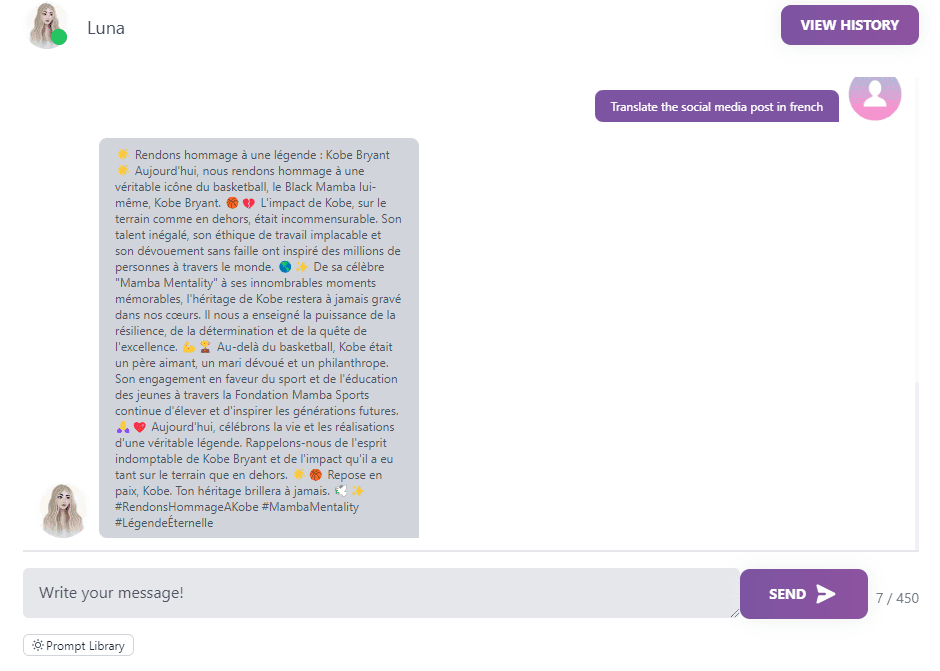This screenshot has height=671, width=940.
Task: Click the 7 / 450 character counter
Action: tap(897, 598)
